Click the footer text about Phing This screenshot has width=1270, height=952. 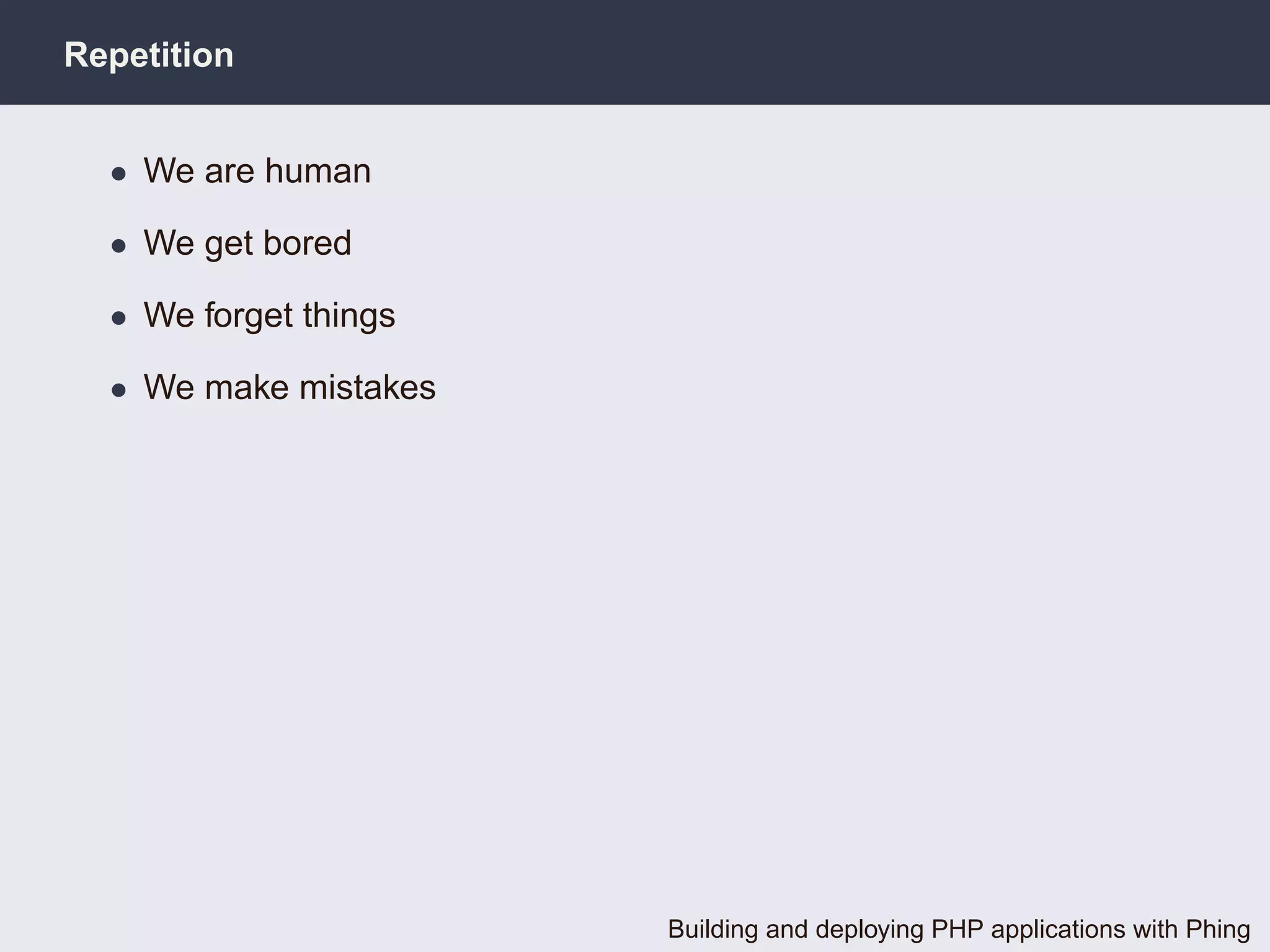coord(958,929)
